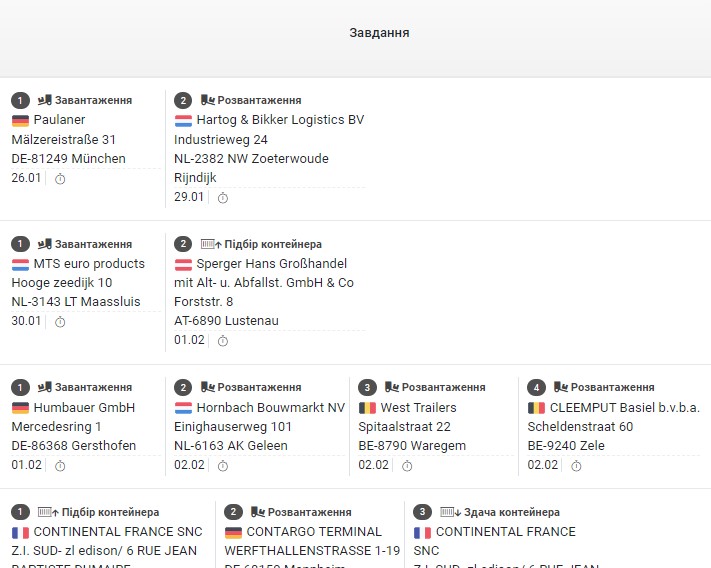711x568 pixels.
Task: Click address Mälzereistraße 31
Action: (x=63, y=140)
